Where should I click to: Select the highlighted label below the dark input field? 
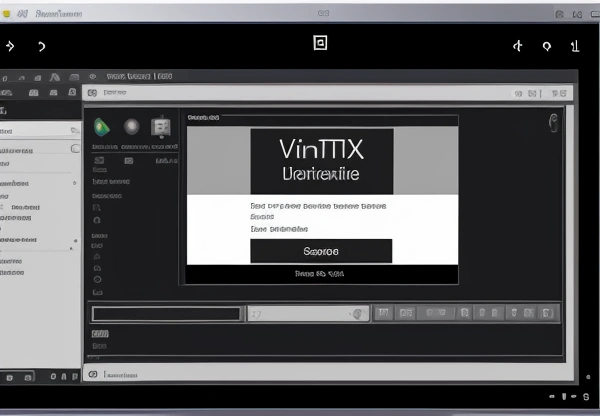[x=100, y=334]
